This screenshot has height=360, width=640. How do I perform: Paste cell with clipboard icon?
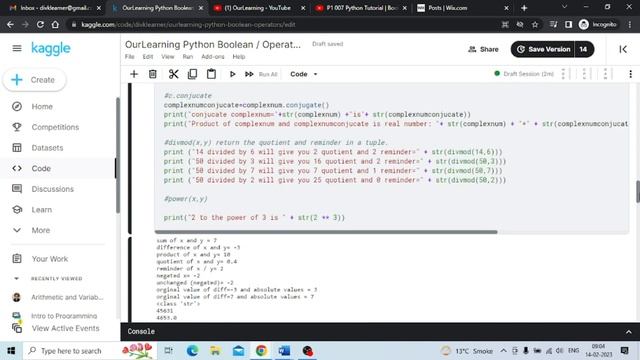click(211, 74)
